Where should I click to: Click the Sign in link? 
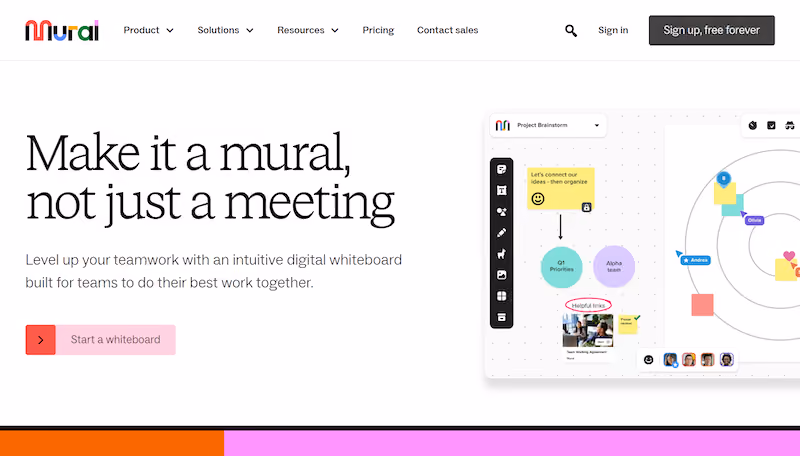(613, 30)
